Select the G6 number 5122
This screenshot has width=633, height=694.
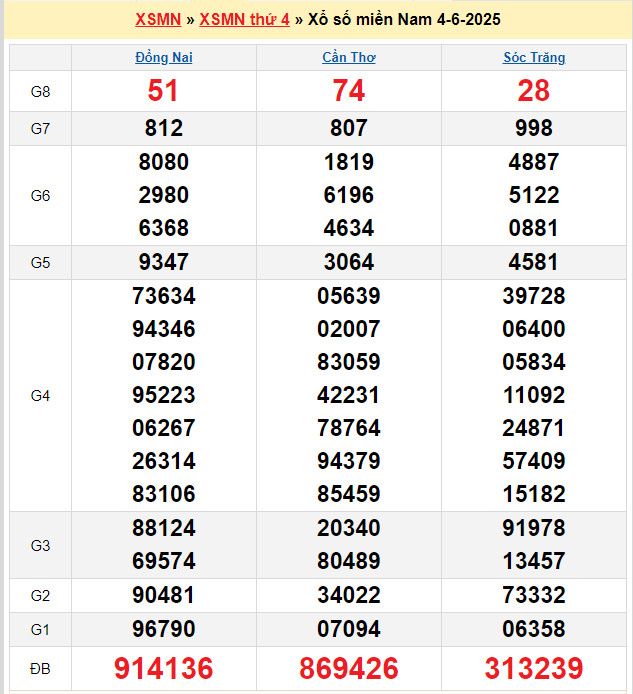534,195
